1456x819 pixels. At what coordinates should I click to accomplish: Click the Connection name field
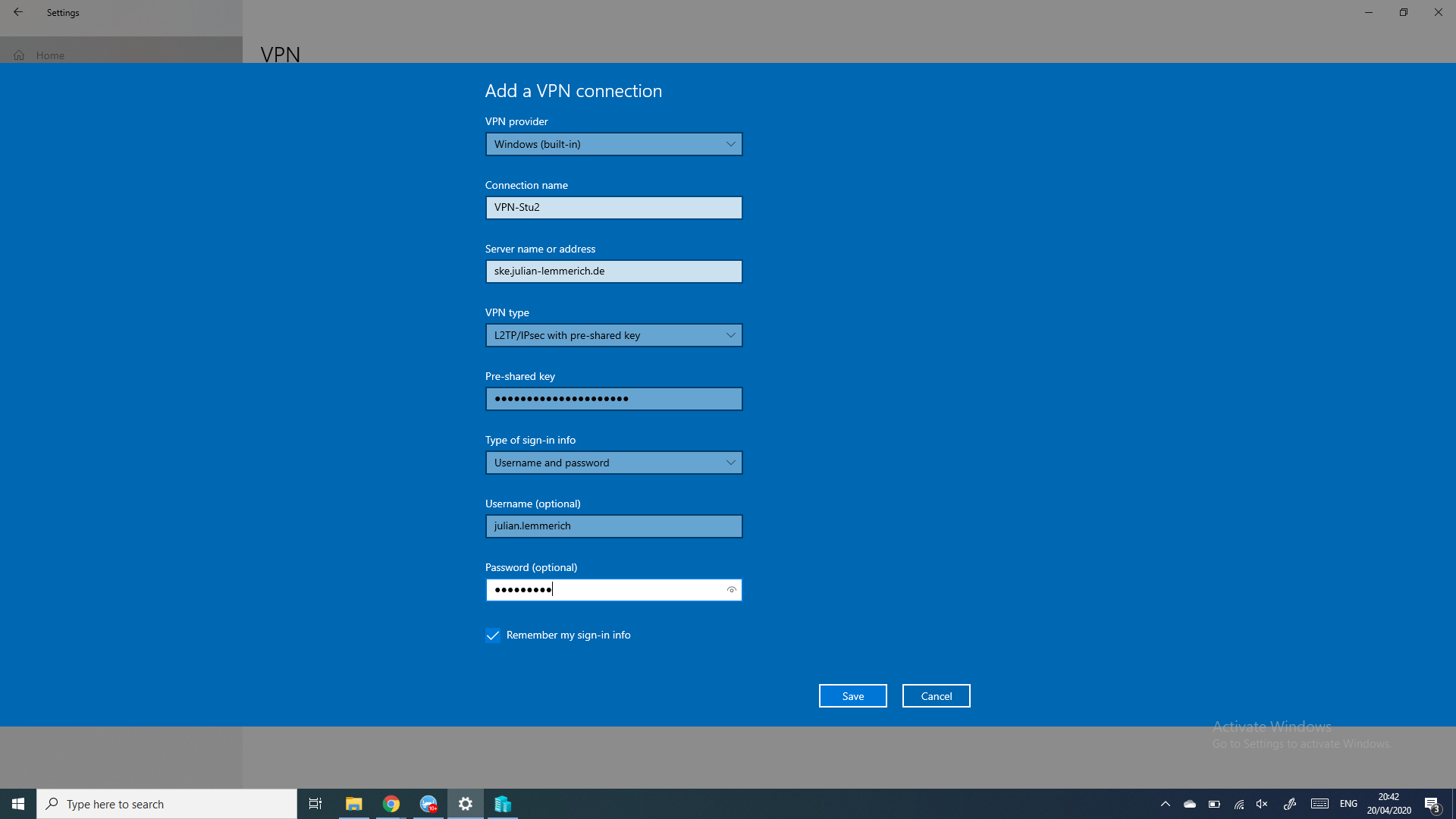(613, 208)
